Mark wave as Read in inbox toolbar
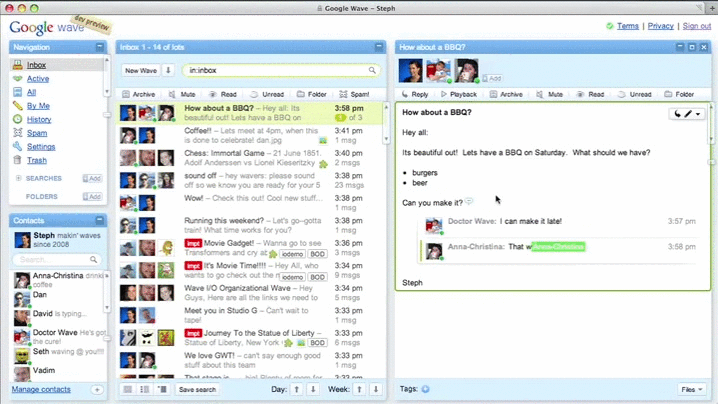The width and height of the screenshot is (718, 404). coord(223,94)
